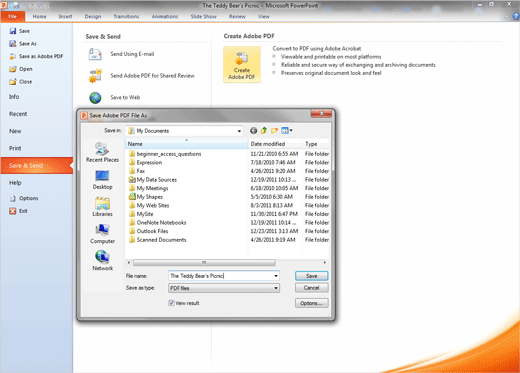Go to Desktop in dialog places bar
This screenshot has width=520, height=373.
coord(102,180)
